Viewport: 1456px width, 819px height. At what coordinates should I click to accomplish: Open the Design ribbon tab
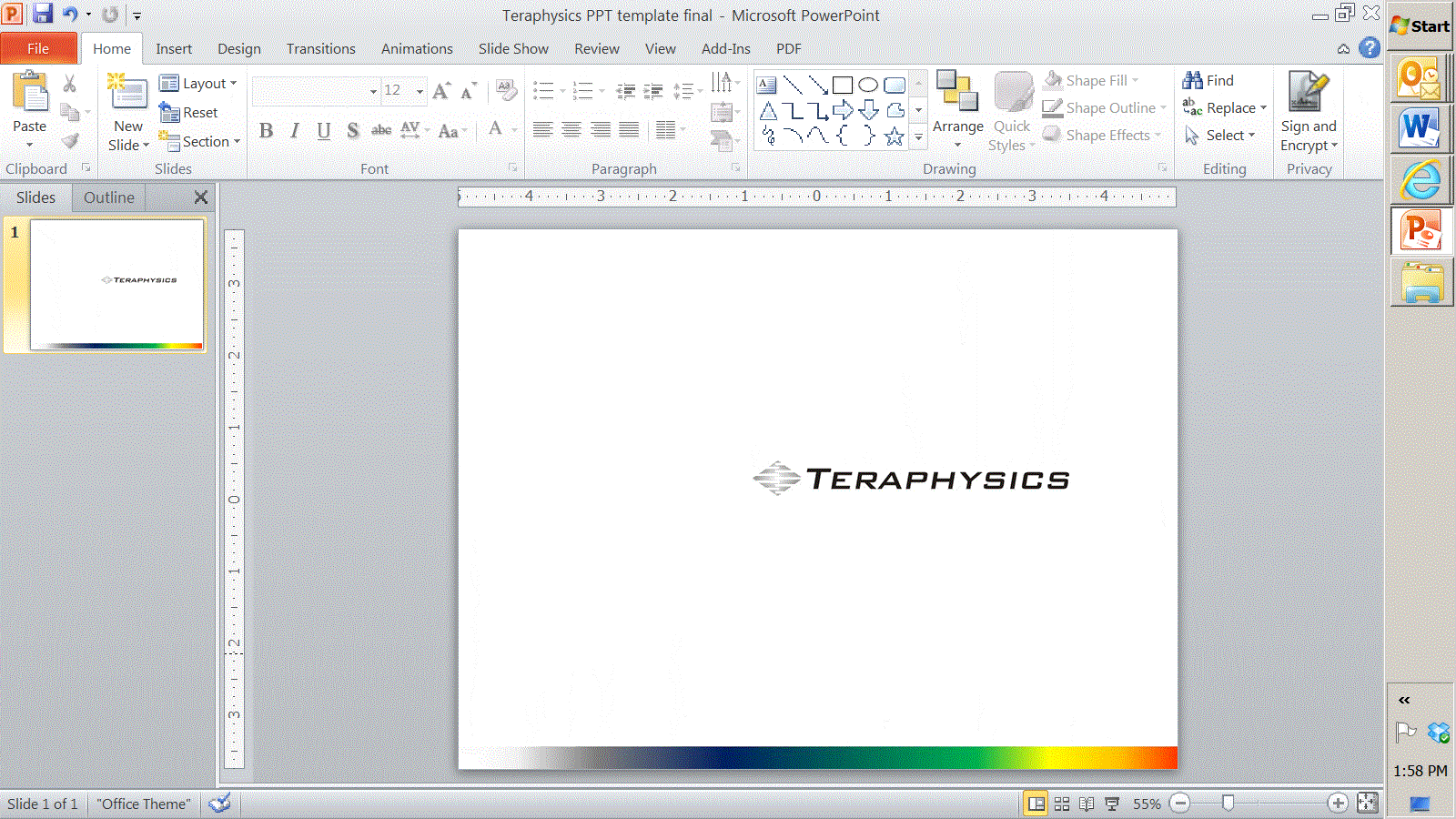point(238,49)
